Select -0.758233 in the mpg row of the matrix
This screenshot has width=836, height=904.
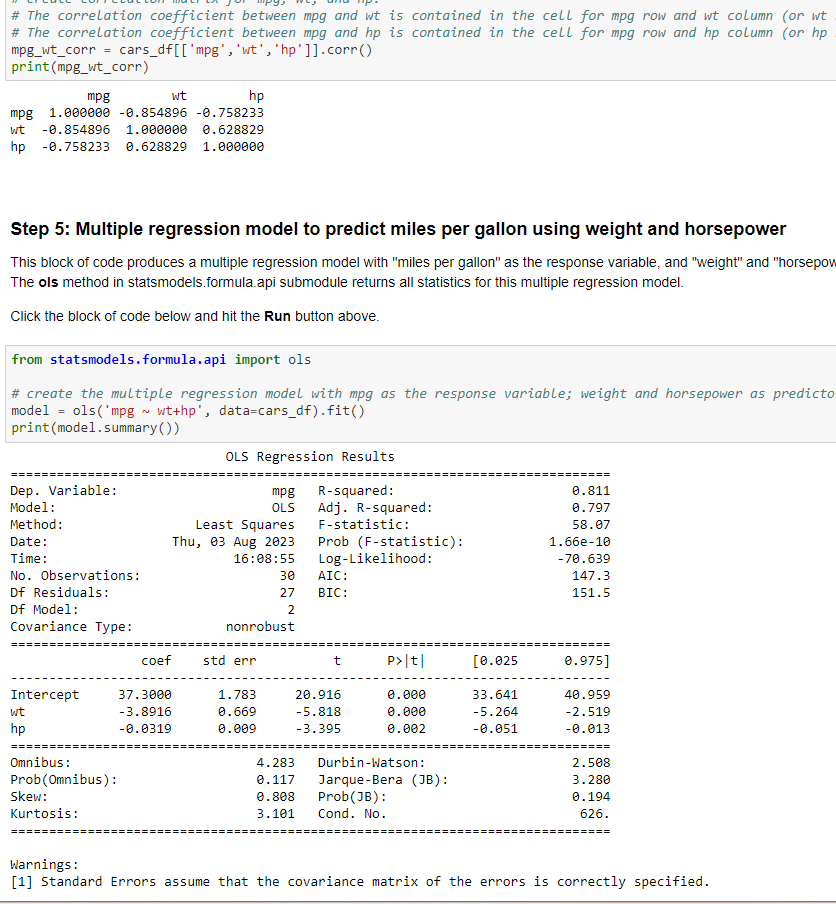[x=229, y=113]
